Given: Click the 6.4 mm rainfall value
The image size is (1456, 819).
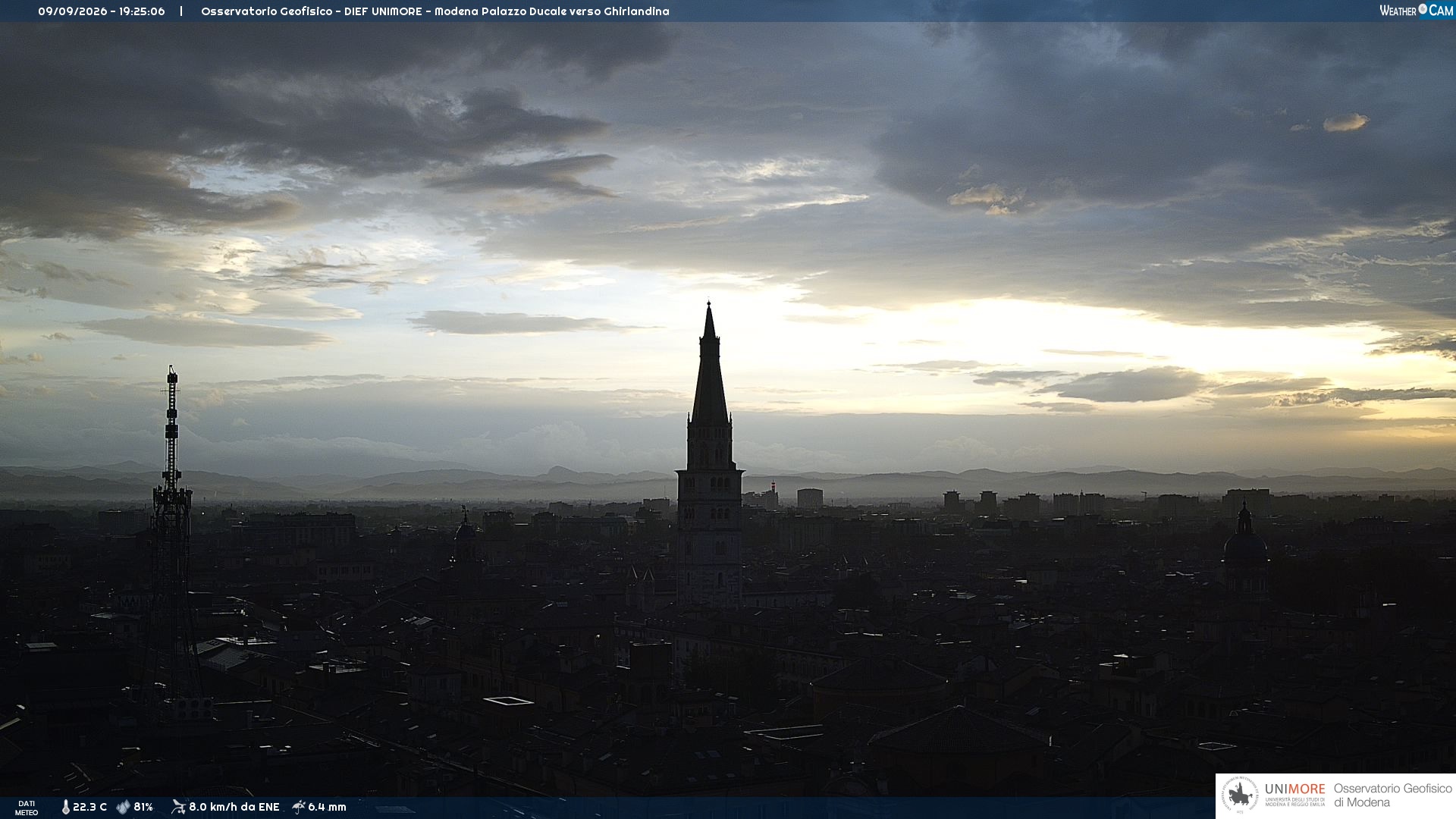Looking at the screenshot, I should click(327, 808).
